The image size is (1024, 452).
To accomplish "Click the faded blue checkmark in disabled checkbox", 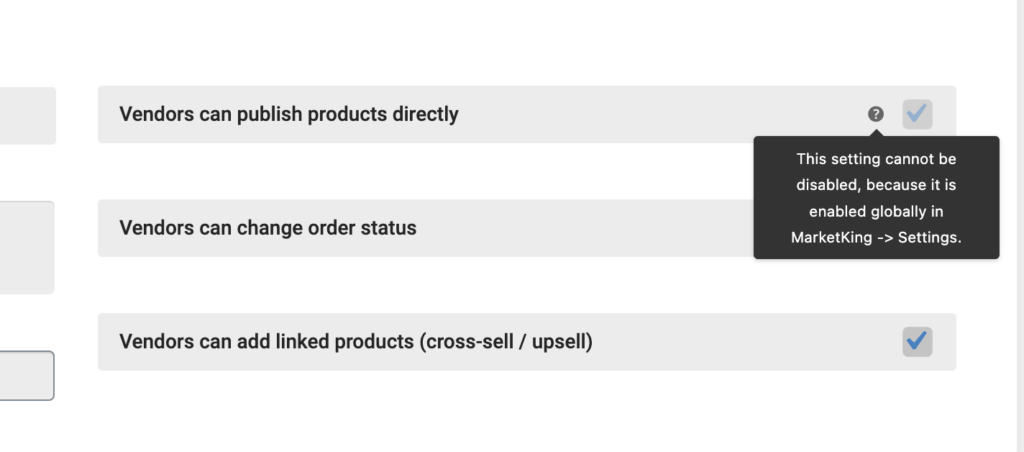I will pyautogui.click(x=917, y=114).
